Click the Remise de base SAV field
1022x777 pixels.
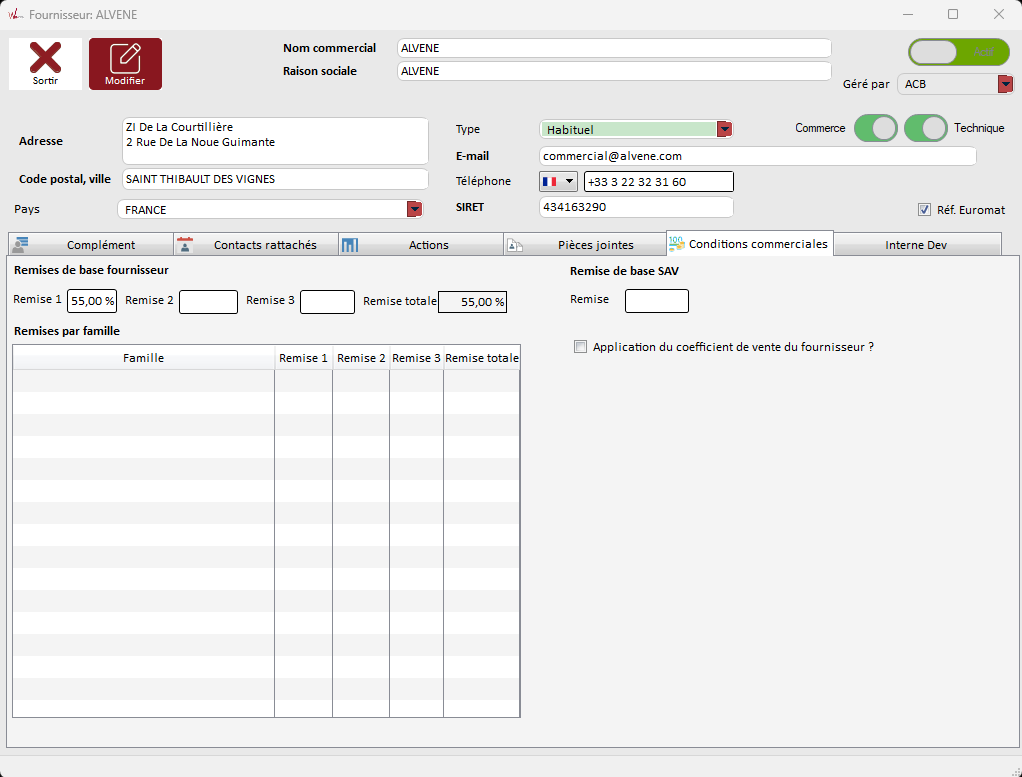click(656, 300)
